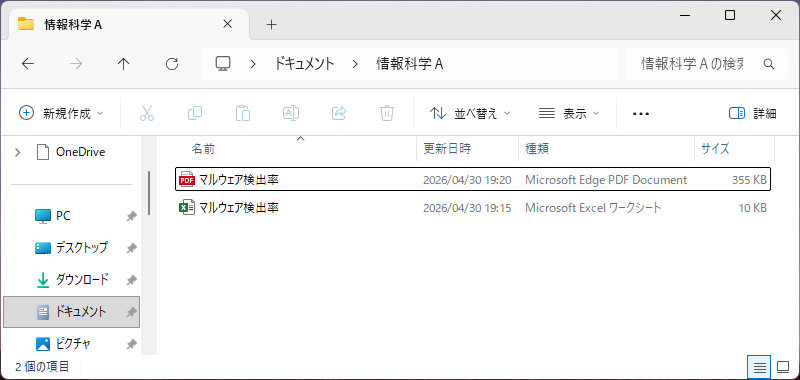Screen dimensions: 800x380
Task: Click pin icon beside ピクチャ
Action: click(132, 345)
